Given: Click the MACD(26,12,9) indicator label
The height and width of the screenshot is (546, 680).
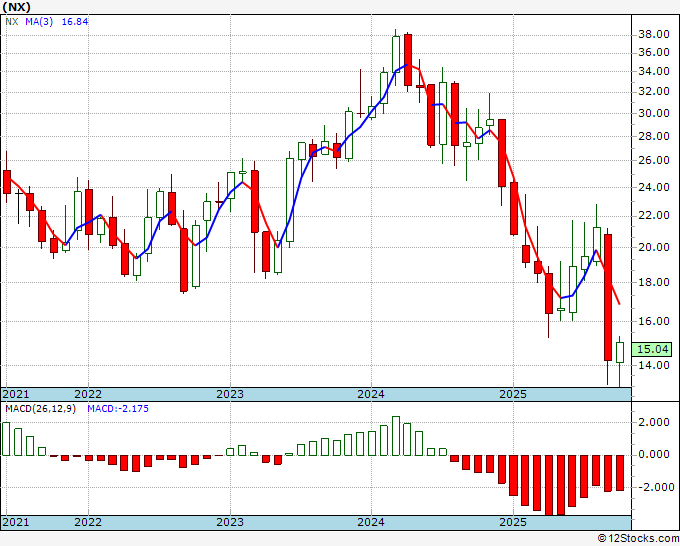Looking at the screenshot, I should click(40, 409).
